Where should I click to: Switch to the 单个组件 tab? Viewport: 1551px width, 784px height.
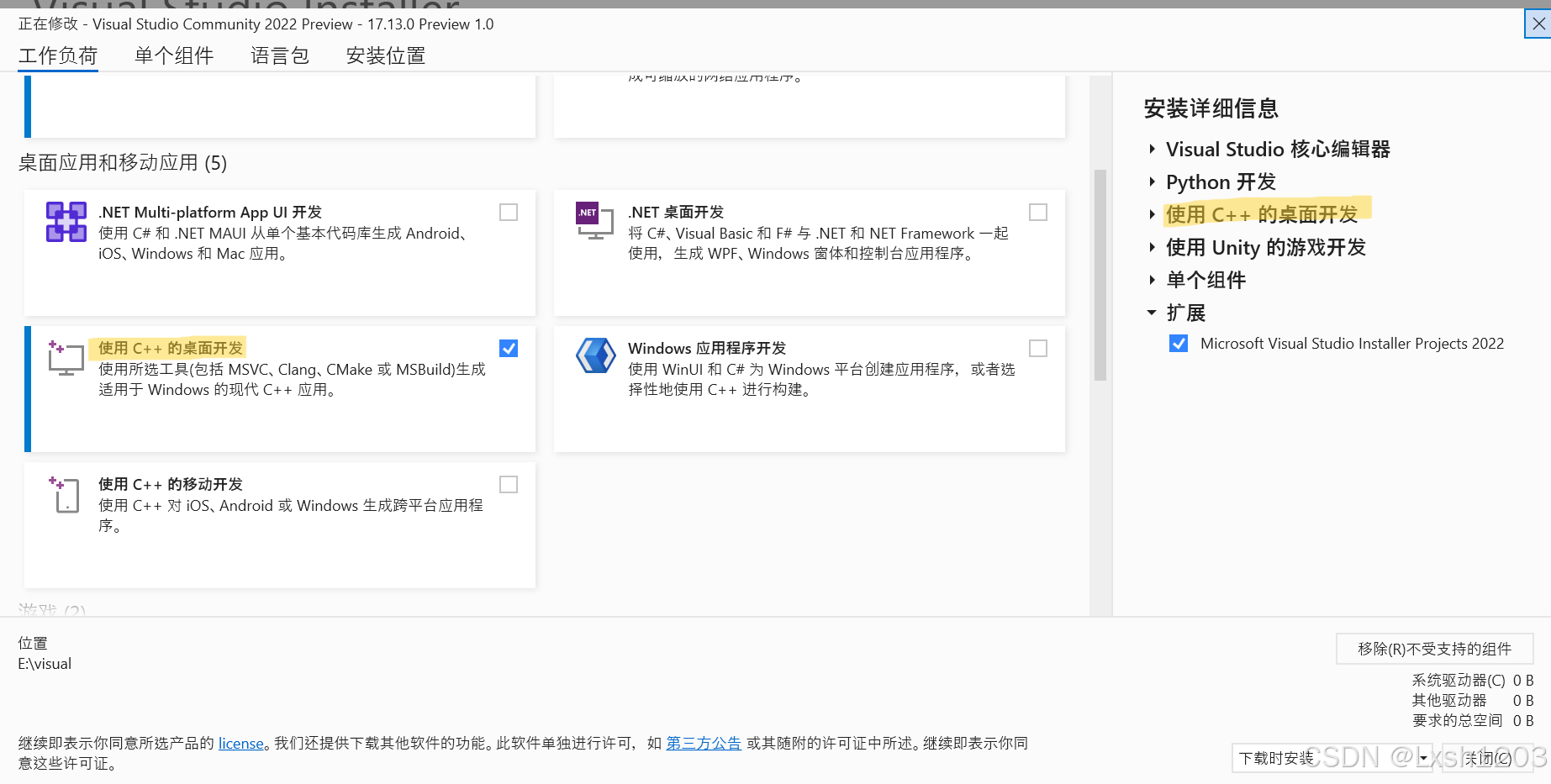pyautogui.click(x=174, y=56)
